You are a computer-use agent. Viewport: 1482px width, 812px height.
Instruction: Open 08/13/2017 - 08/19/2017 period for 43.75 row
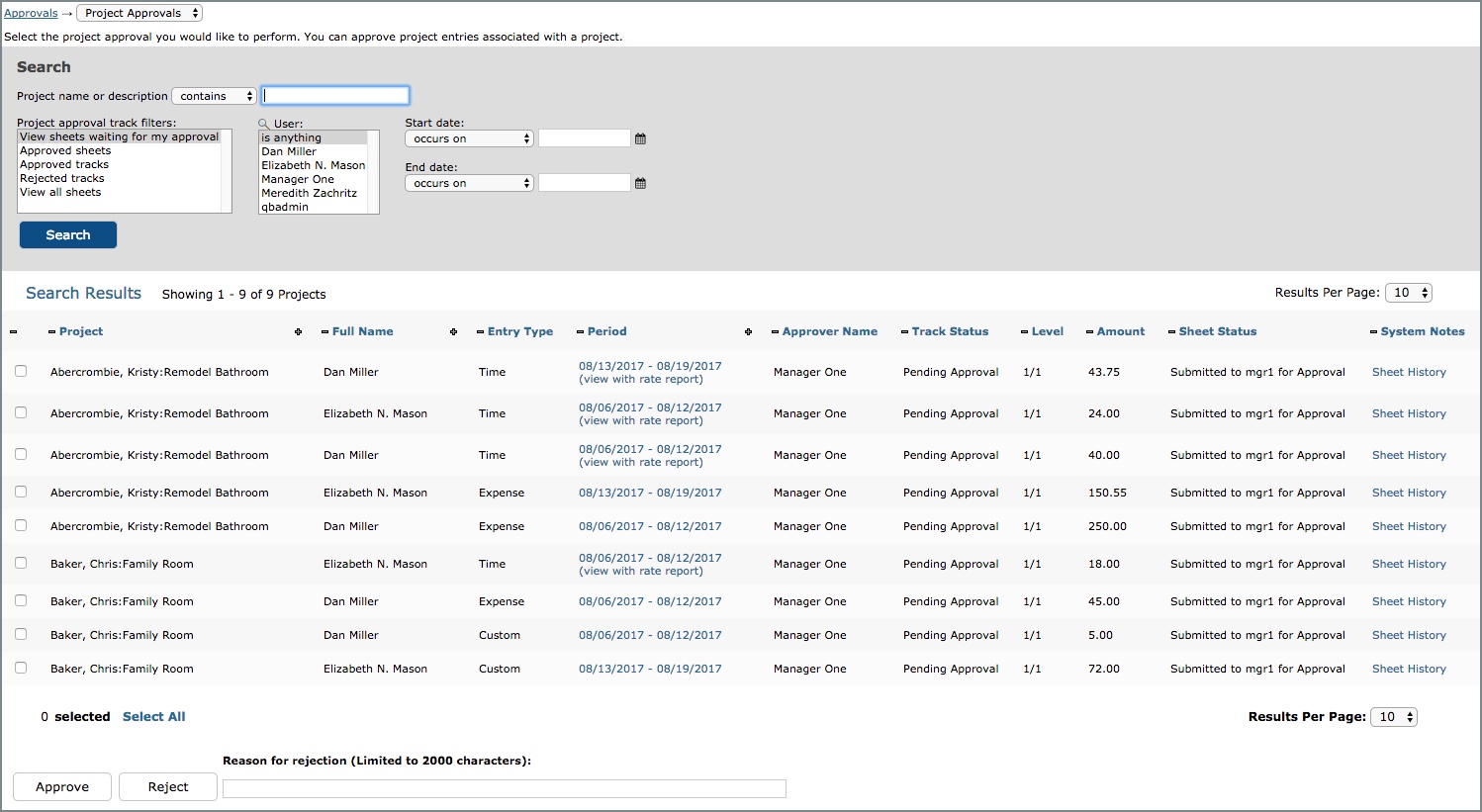(x=650, y=366)
